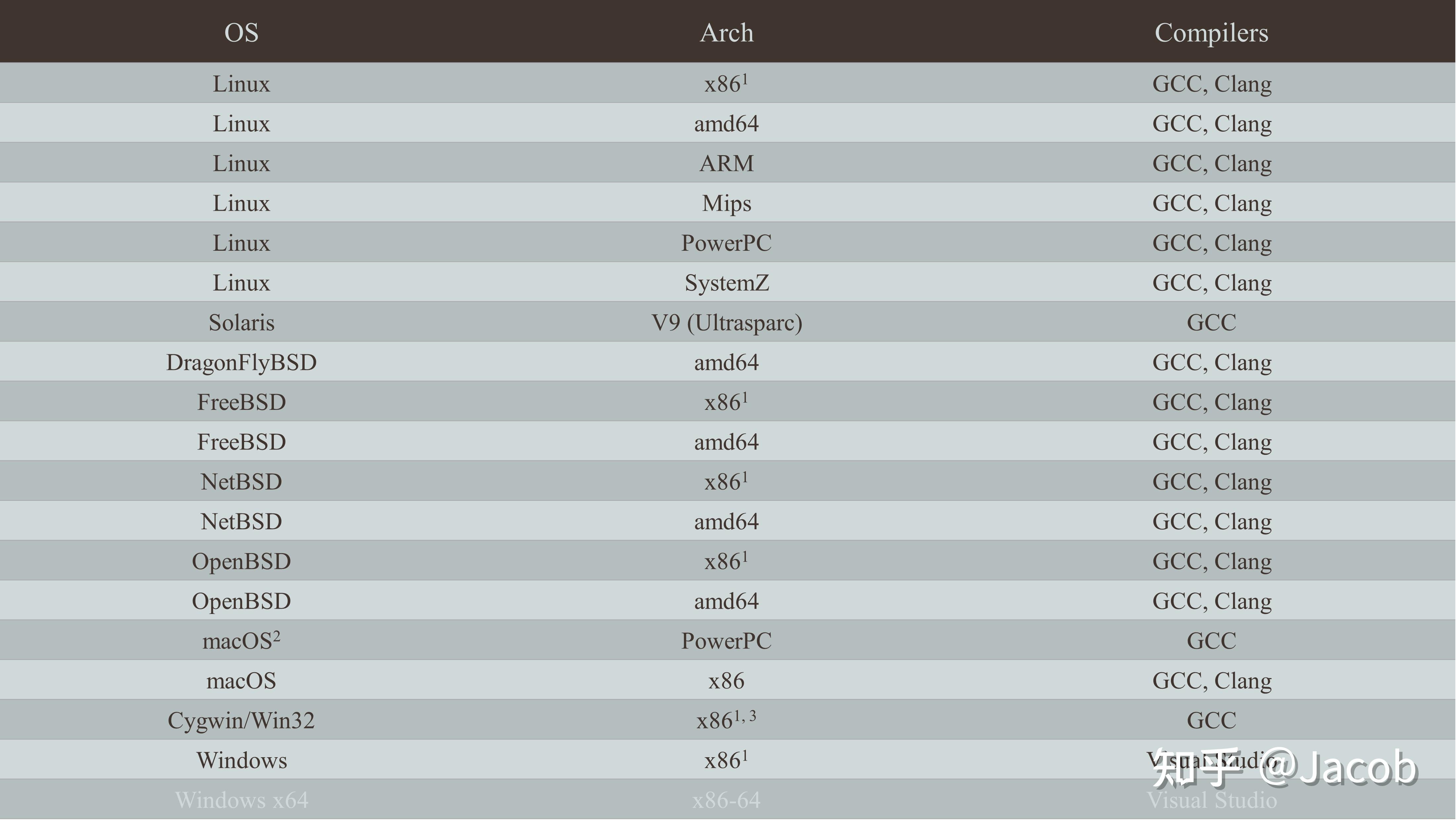Select the GCC cell in the Solaris row
Image resolution: width=1456 pixels, height=828 pixels.
point(1211,323)
